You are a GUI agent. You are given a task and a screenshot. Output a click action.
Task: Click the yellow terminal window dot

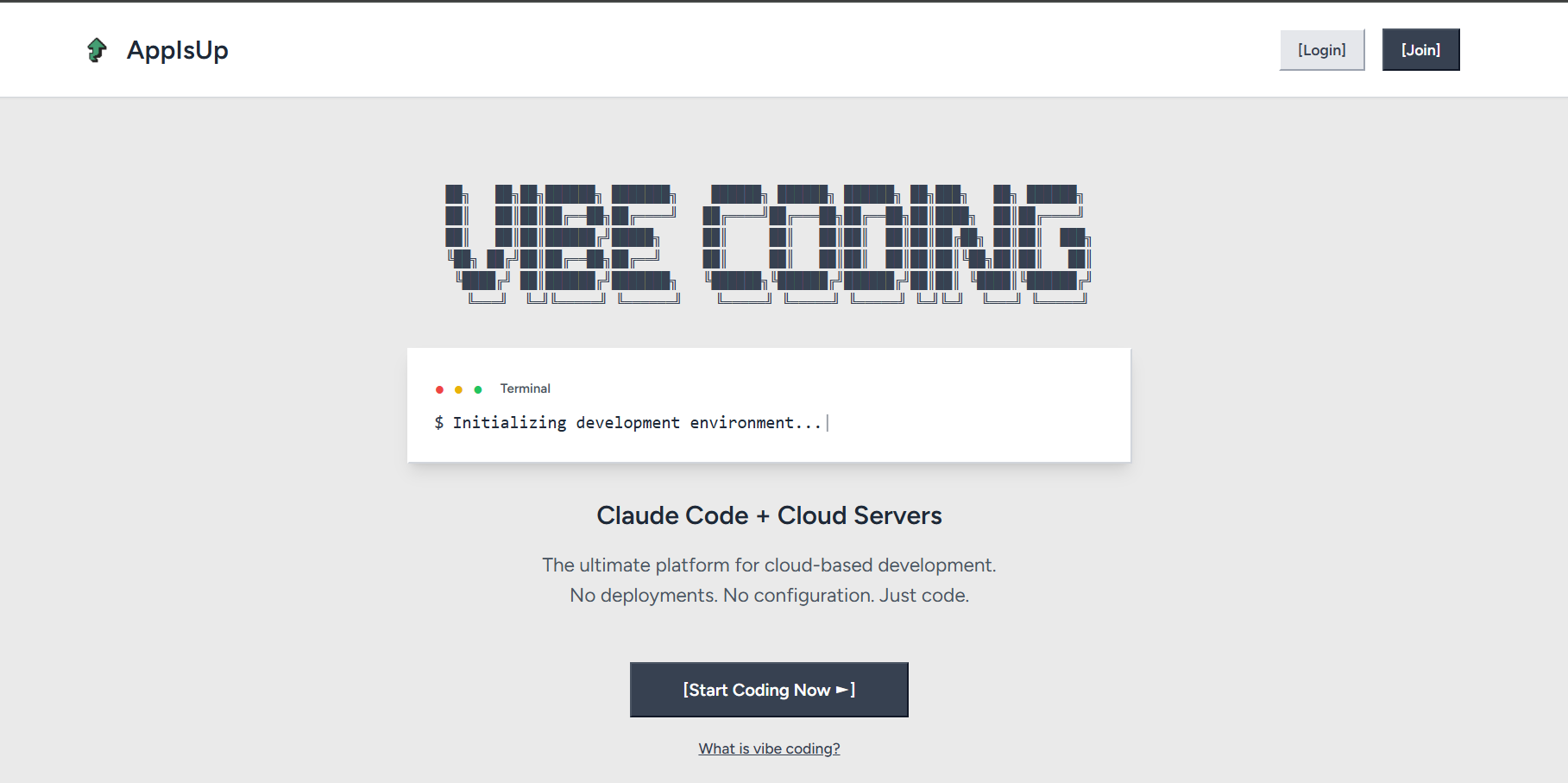coord(458,389)
